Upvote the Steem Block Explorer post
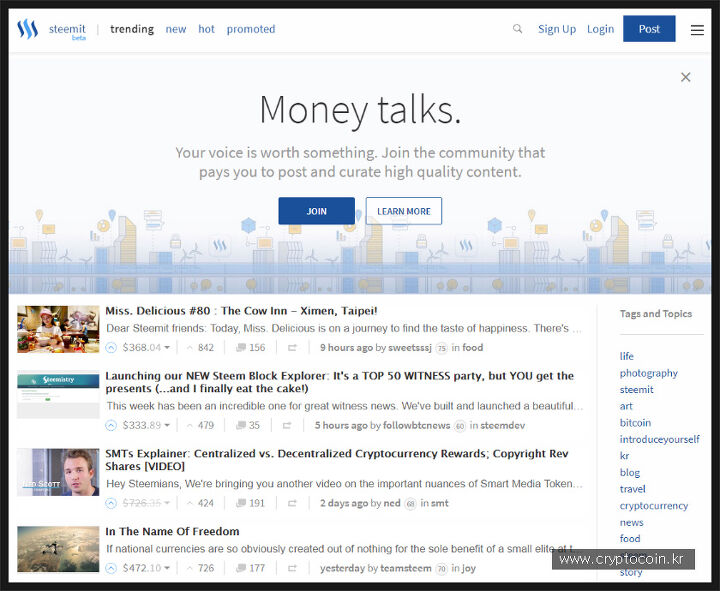Image resolution: width=720 pixels, height=591 pixels. tap(111, 426)
